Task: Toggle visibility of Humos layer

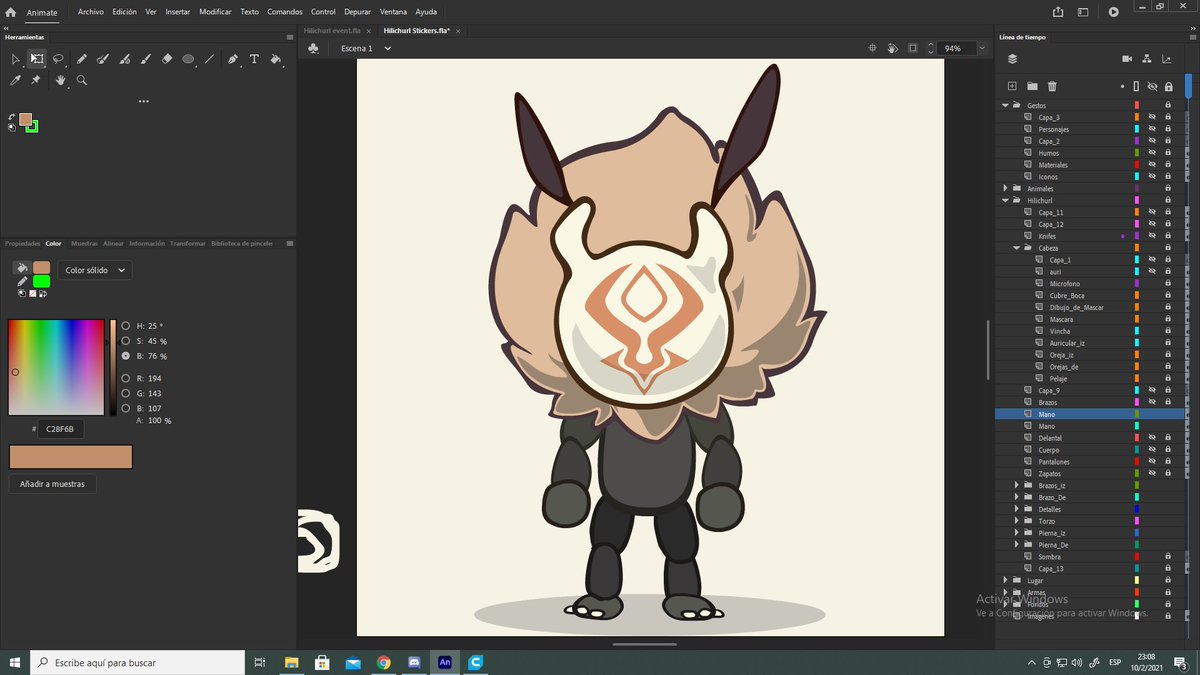Action: [x=1152, y=153]
